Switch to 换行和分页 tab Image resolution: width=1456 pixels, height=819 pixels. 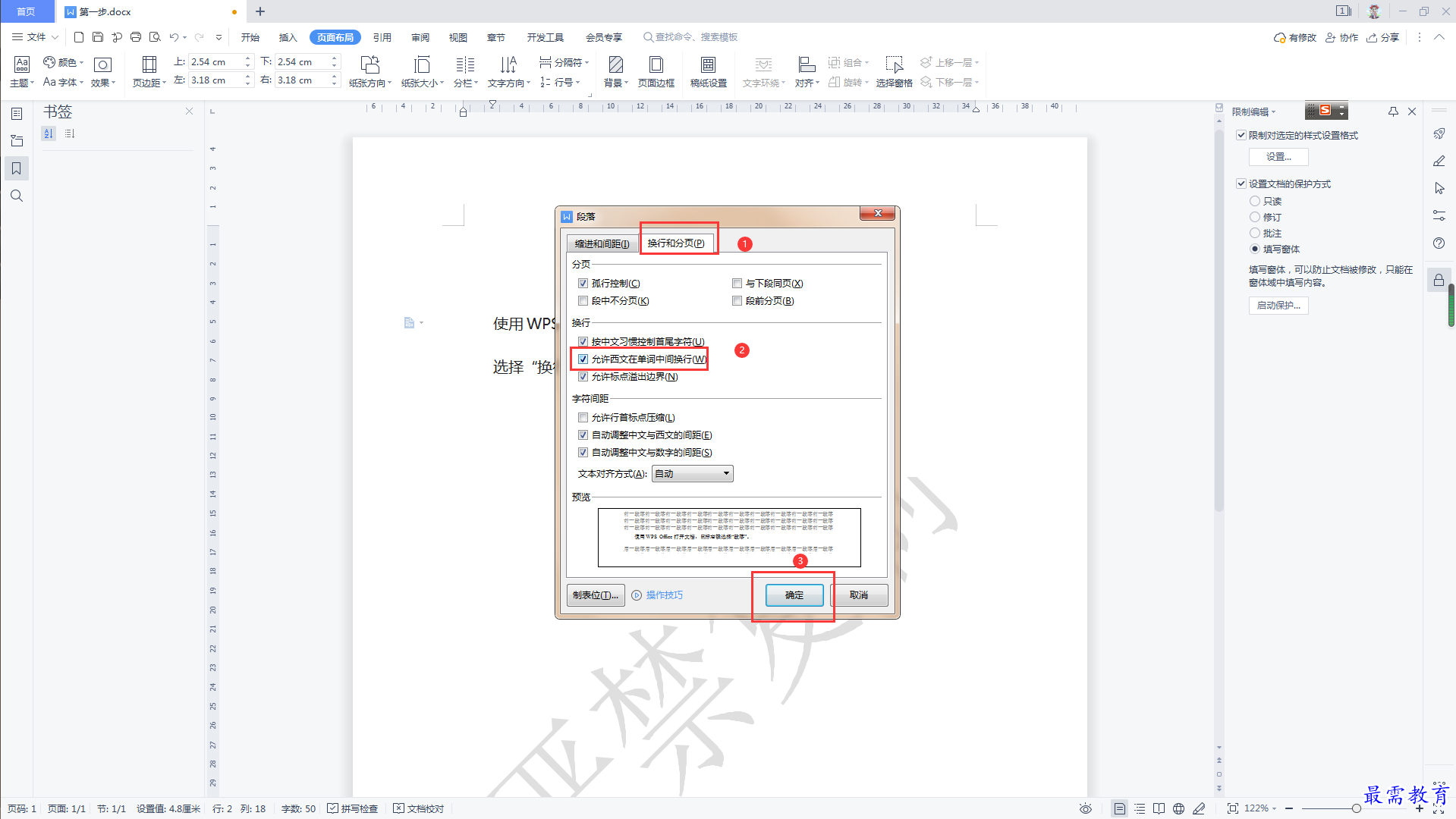(x=676, y=243)
